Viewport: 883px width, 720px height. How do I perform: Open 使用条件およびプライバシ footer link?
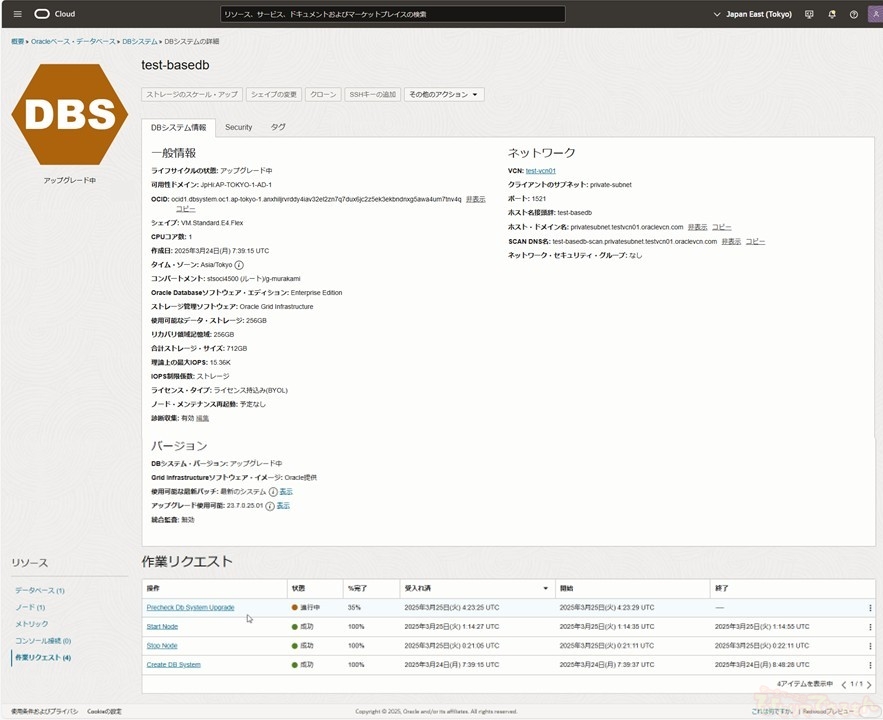pos(44,712)
